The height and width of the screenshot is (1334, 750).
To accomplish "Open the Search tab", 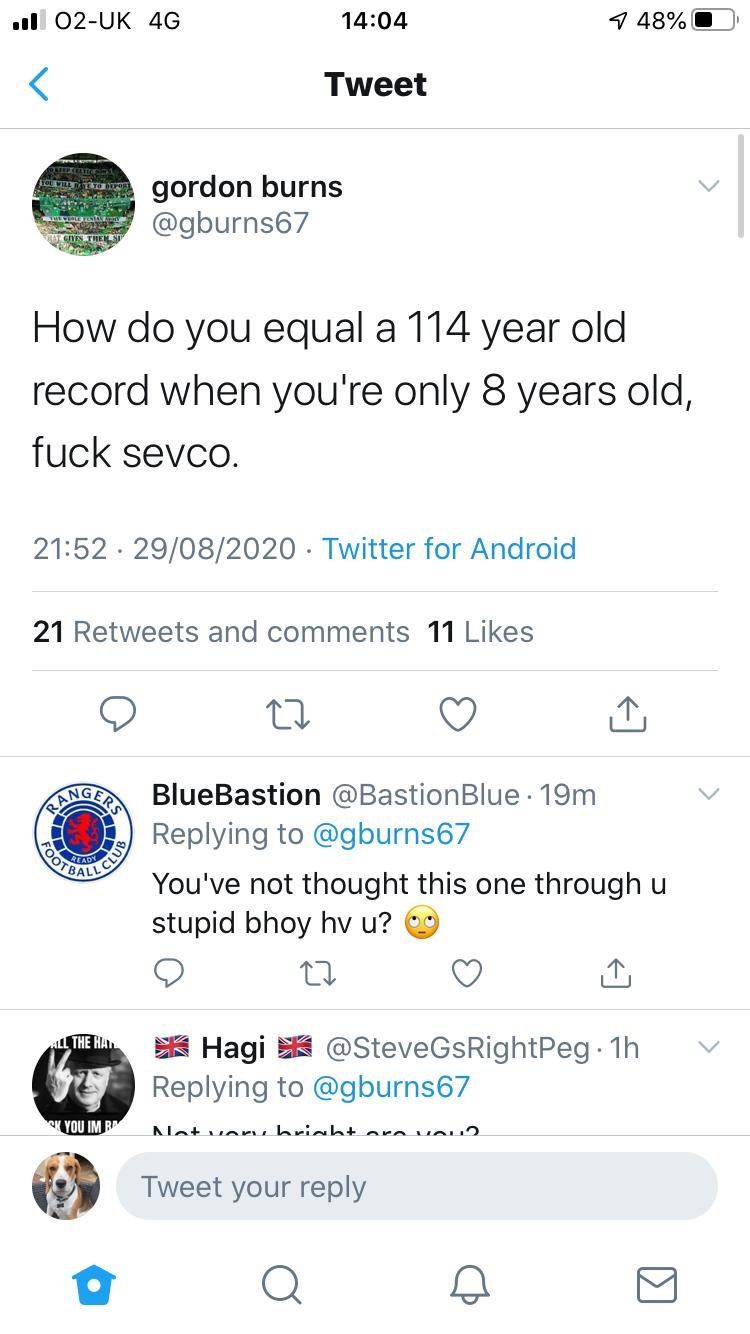I will click(281, 1284).
